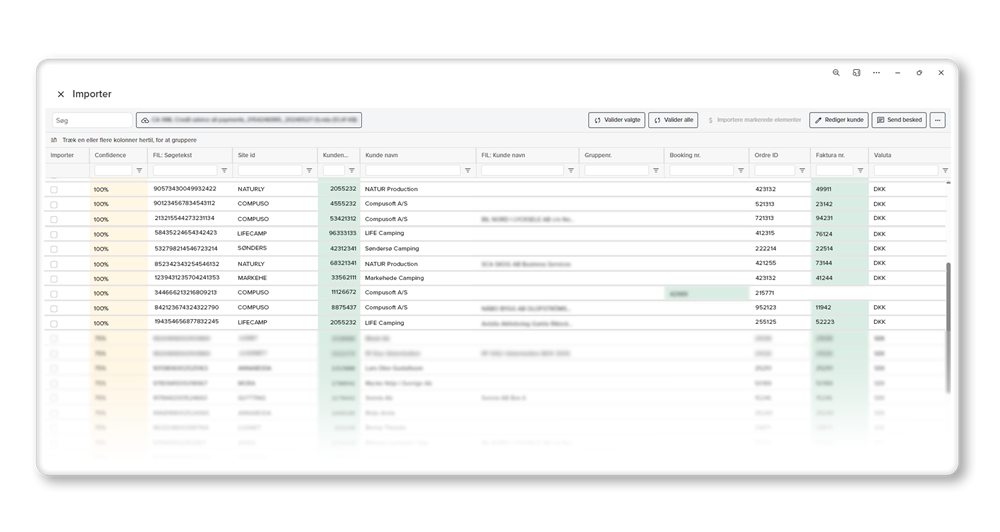Screen dimensions: 1000x532
Task: Close the Importer panel with X icon
Action: click(61, 94)
